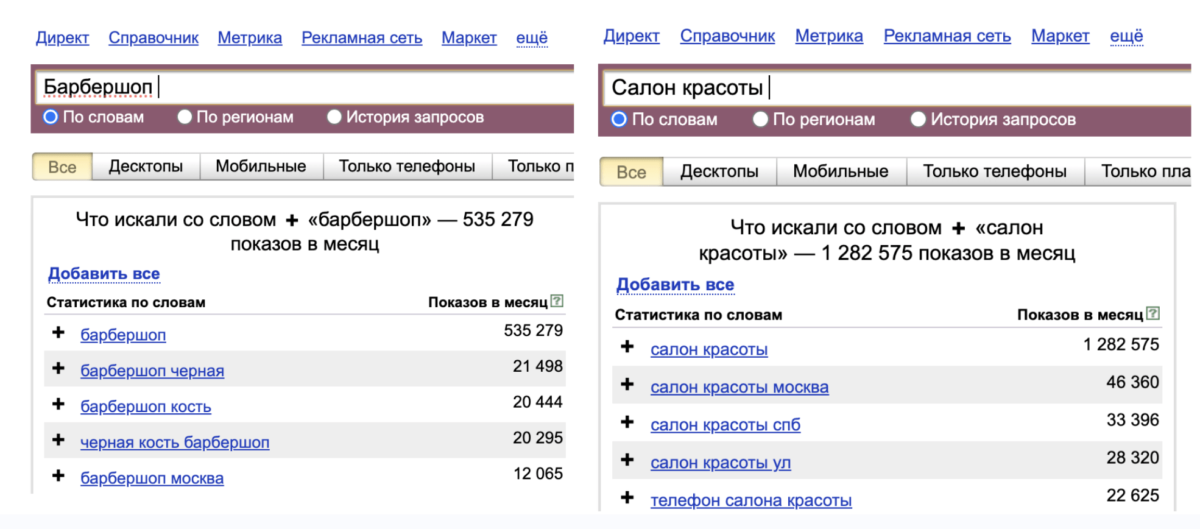Click the '1 282 575' value in the салон красоты row
This screenshot has width=1200, height=529.
pyautogui.click(x=1121, y=345)
